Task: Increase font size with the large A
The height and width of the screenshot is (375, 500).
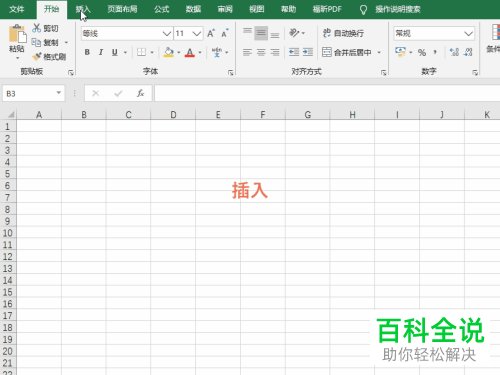Action: tap(211, 33)
